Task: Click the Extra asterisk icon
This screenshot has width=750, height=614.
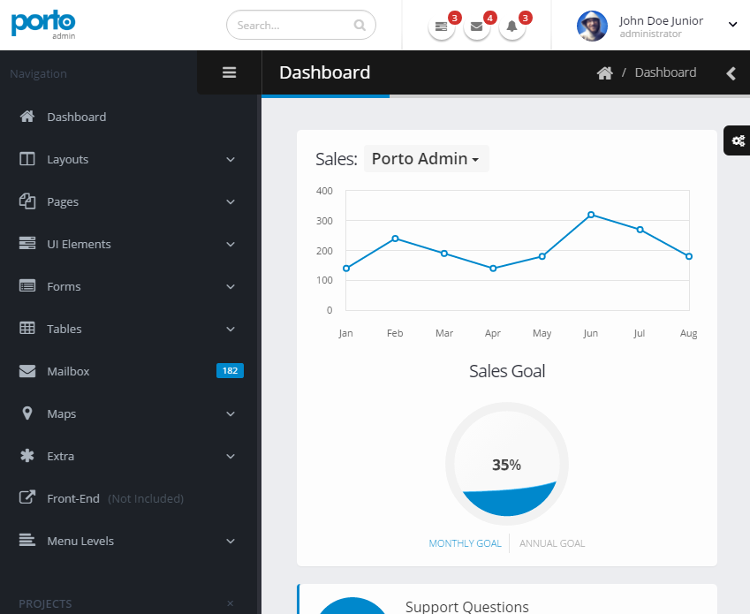Action: (x=27, y=456)
